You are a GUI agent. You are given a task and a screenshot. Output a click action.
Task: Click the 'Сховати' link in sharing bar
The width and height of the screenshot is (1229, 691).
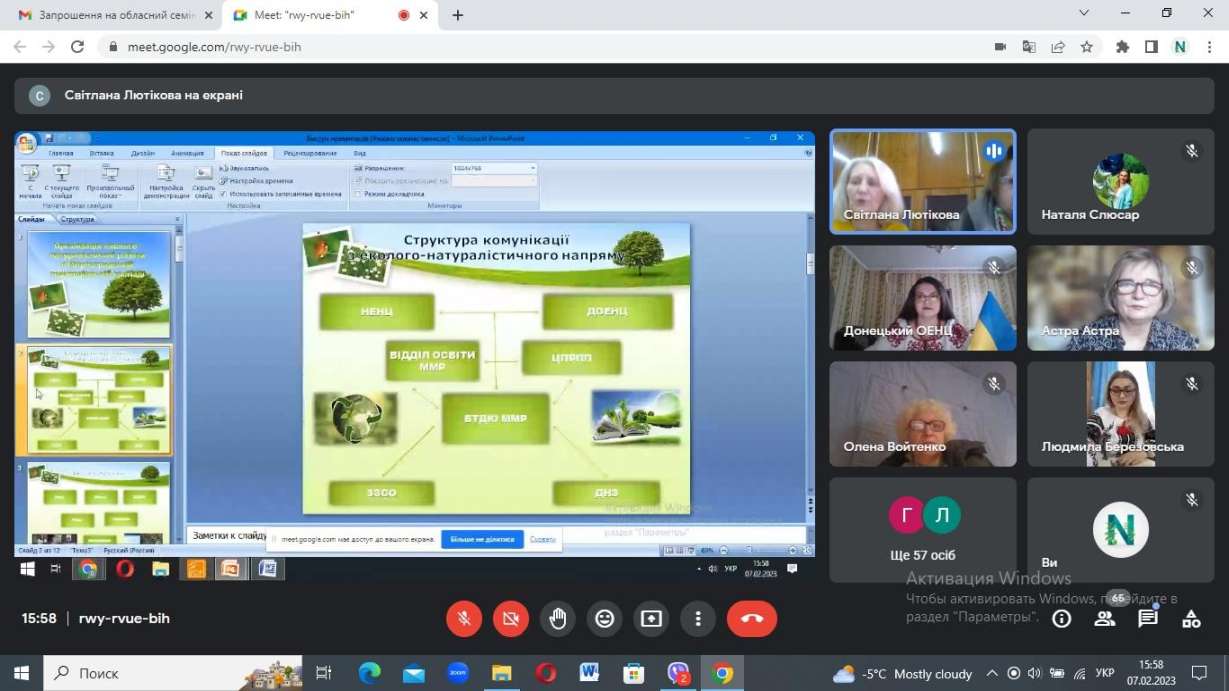(543, 539)
